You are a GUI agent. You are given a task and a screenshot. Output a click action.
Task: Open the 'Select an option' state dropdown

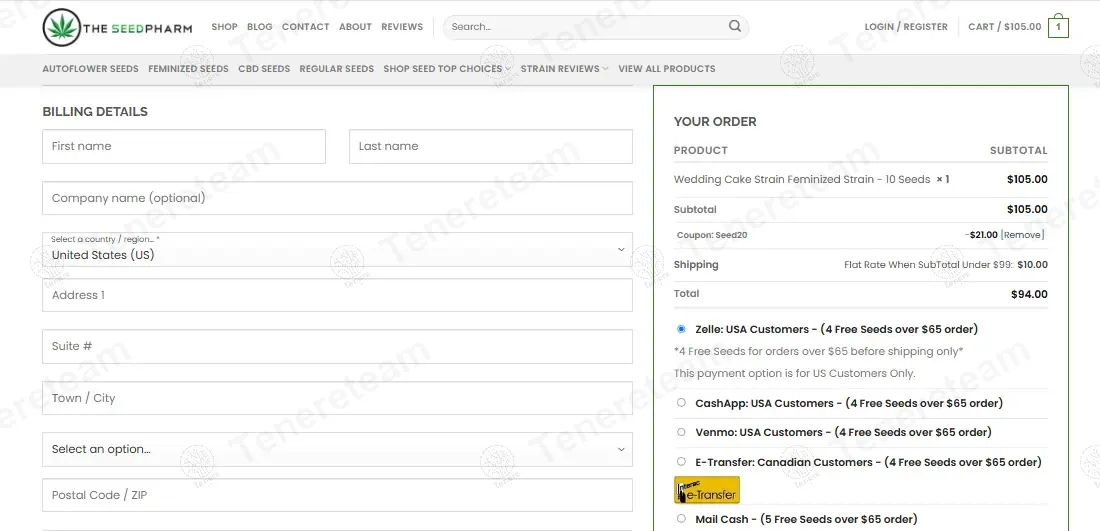tap(337, 449)
